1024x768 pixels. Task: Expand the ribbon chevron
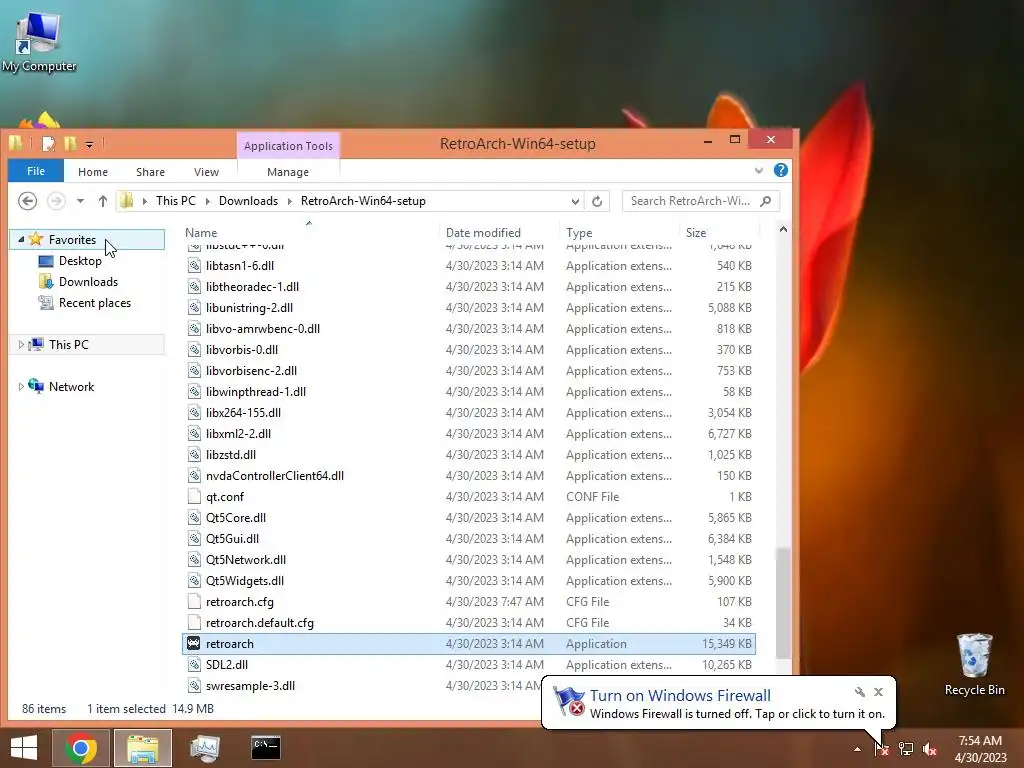click(x=758, y=170)
